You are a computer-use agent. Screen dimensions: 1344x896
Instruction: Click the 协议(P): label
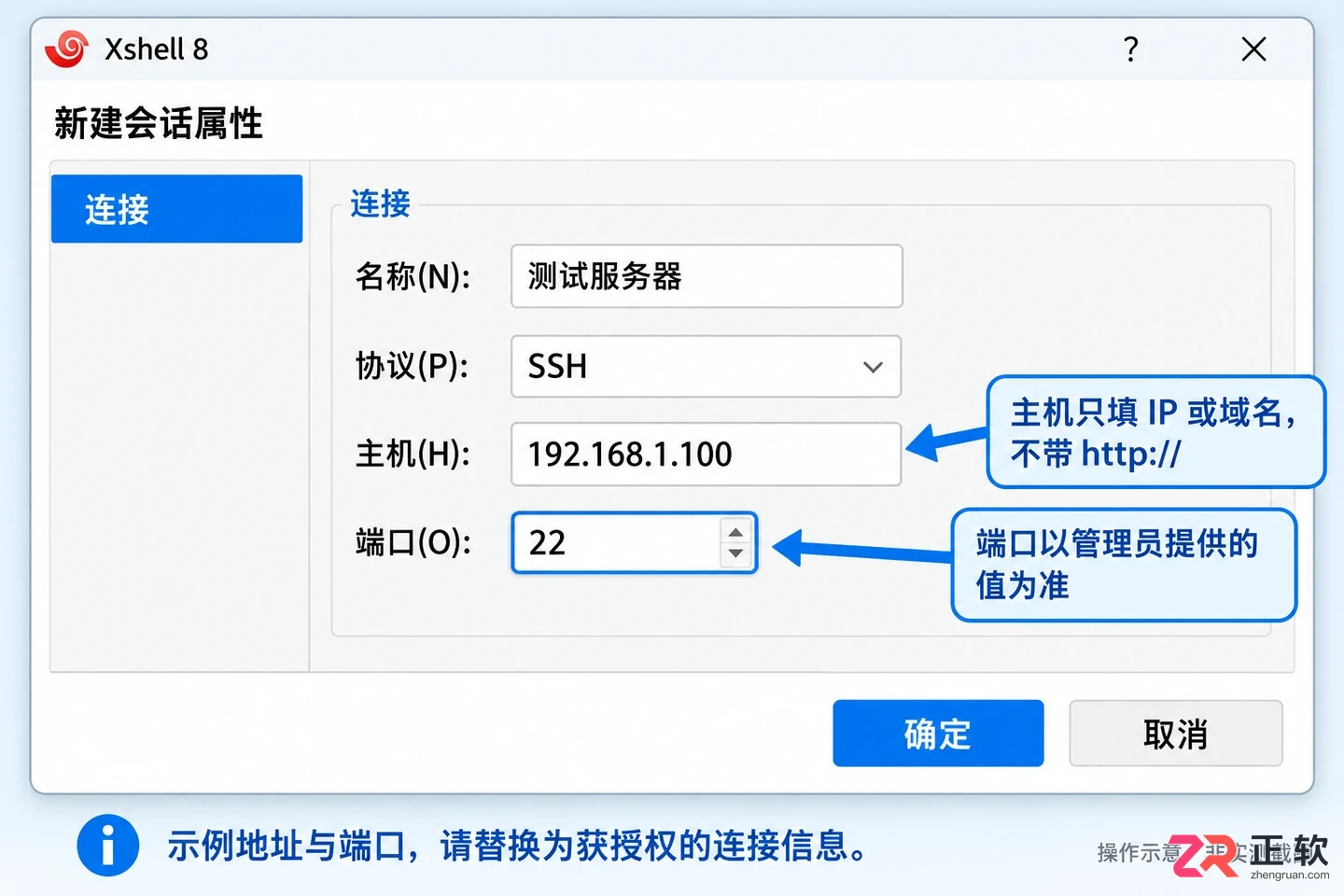coord(412,366)
